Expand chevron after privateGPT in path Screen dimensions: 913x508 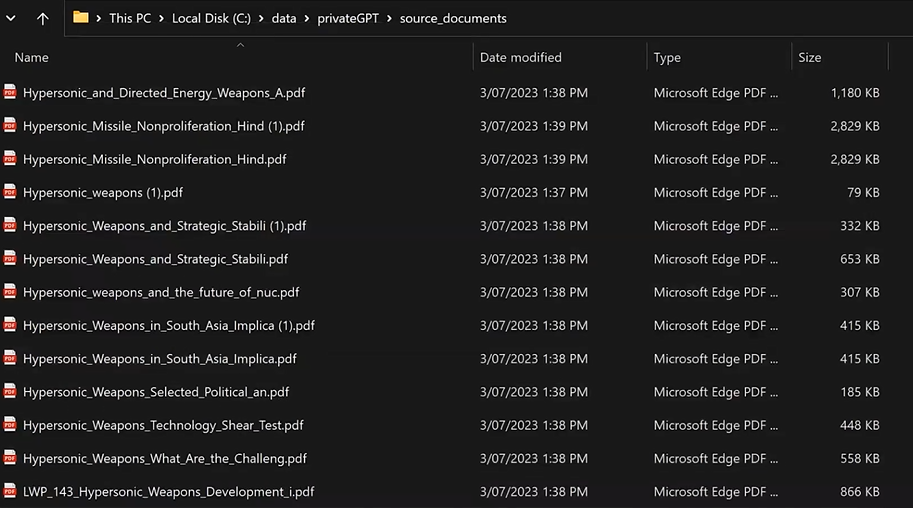click(389, 19)
